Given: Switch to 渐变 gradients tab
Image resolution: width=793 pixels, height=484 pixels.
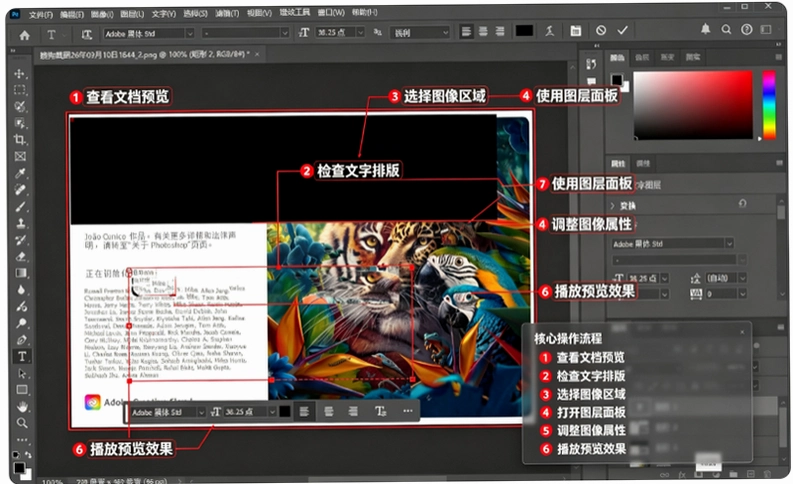Looking at the screenshot, I should tap(668, 57).
